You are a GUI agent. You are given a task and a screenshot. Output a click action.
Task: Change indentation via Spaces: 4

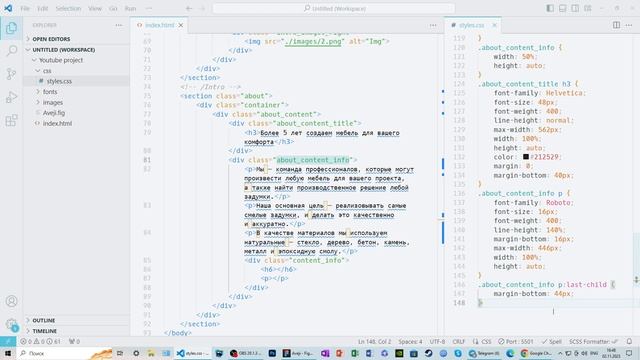(410, 341)
